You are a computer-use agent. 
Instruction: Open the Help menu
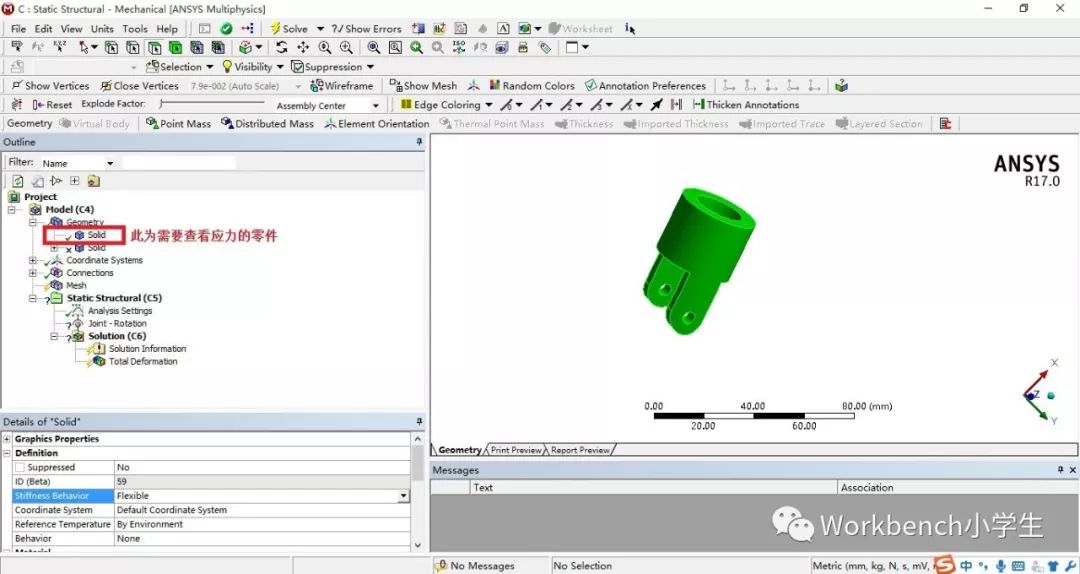[x=167, y=29]
